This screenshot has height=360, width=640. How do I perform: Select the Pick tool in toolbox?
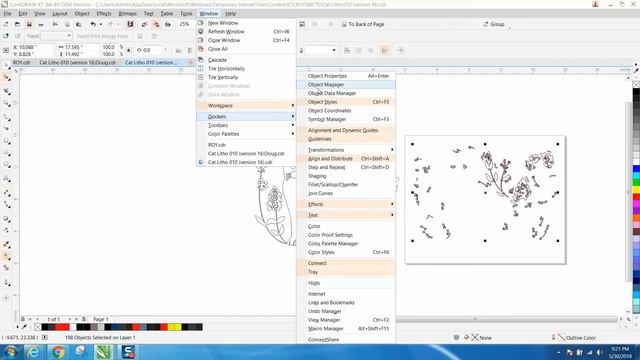[7, 65]
